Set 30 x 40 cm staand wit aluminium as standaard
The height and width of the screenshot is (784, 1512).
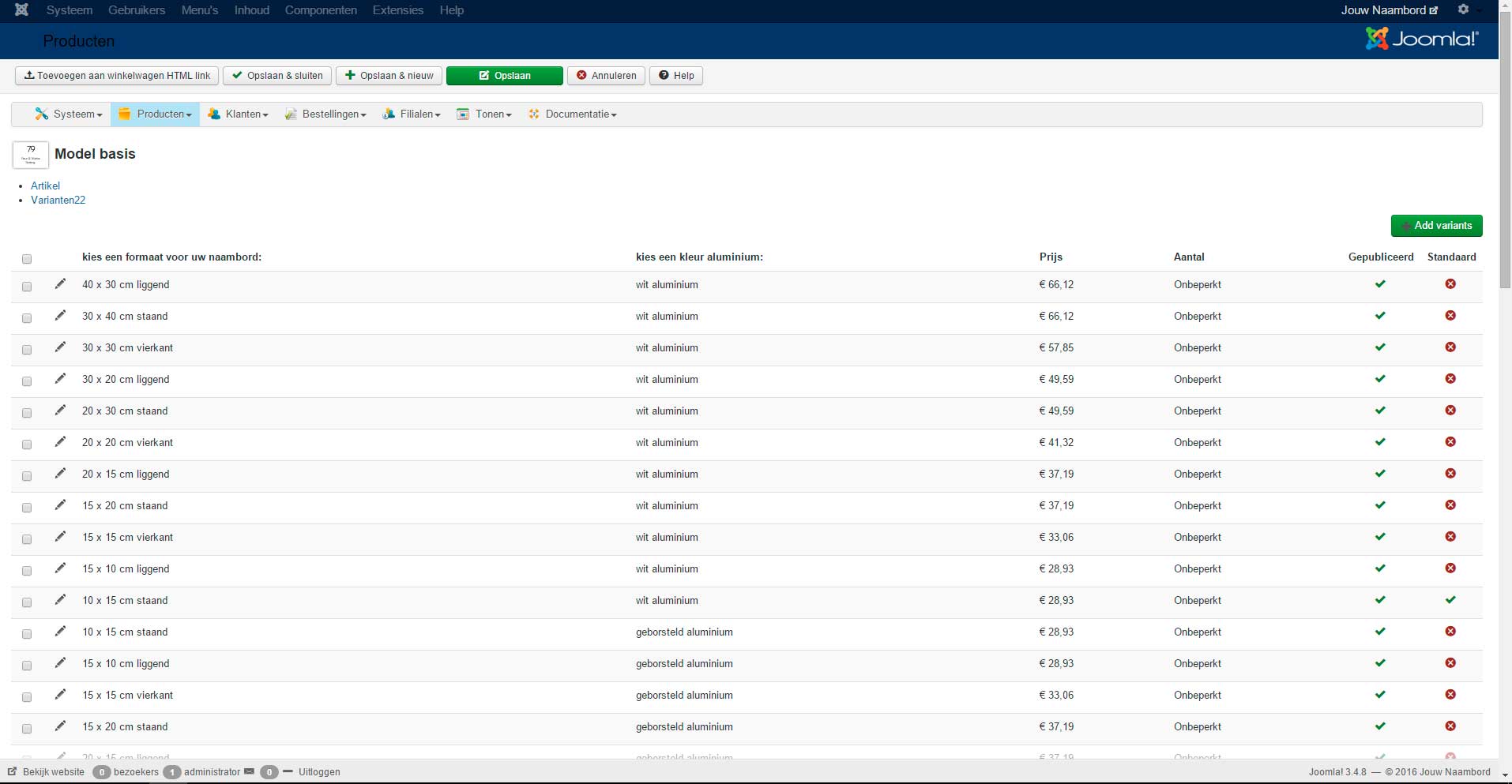tap(1450, 316)
